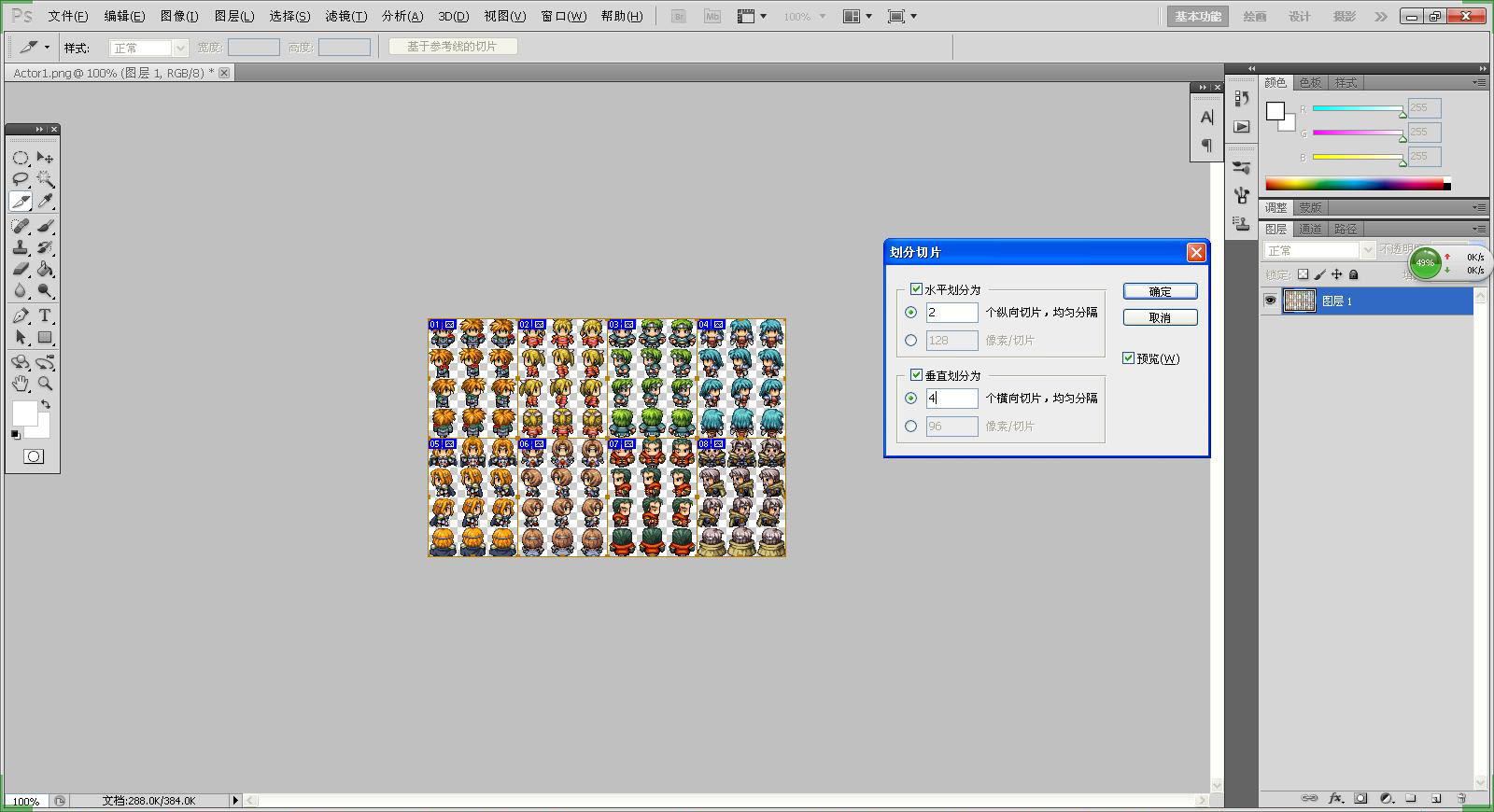Click 取消 in the divide slice dialog
Viewport: 1494px width, 812px height.
[1160, 318]
